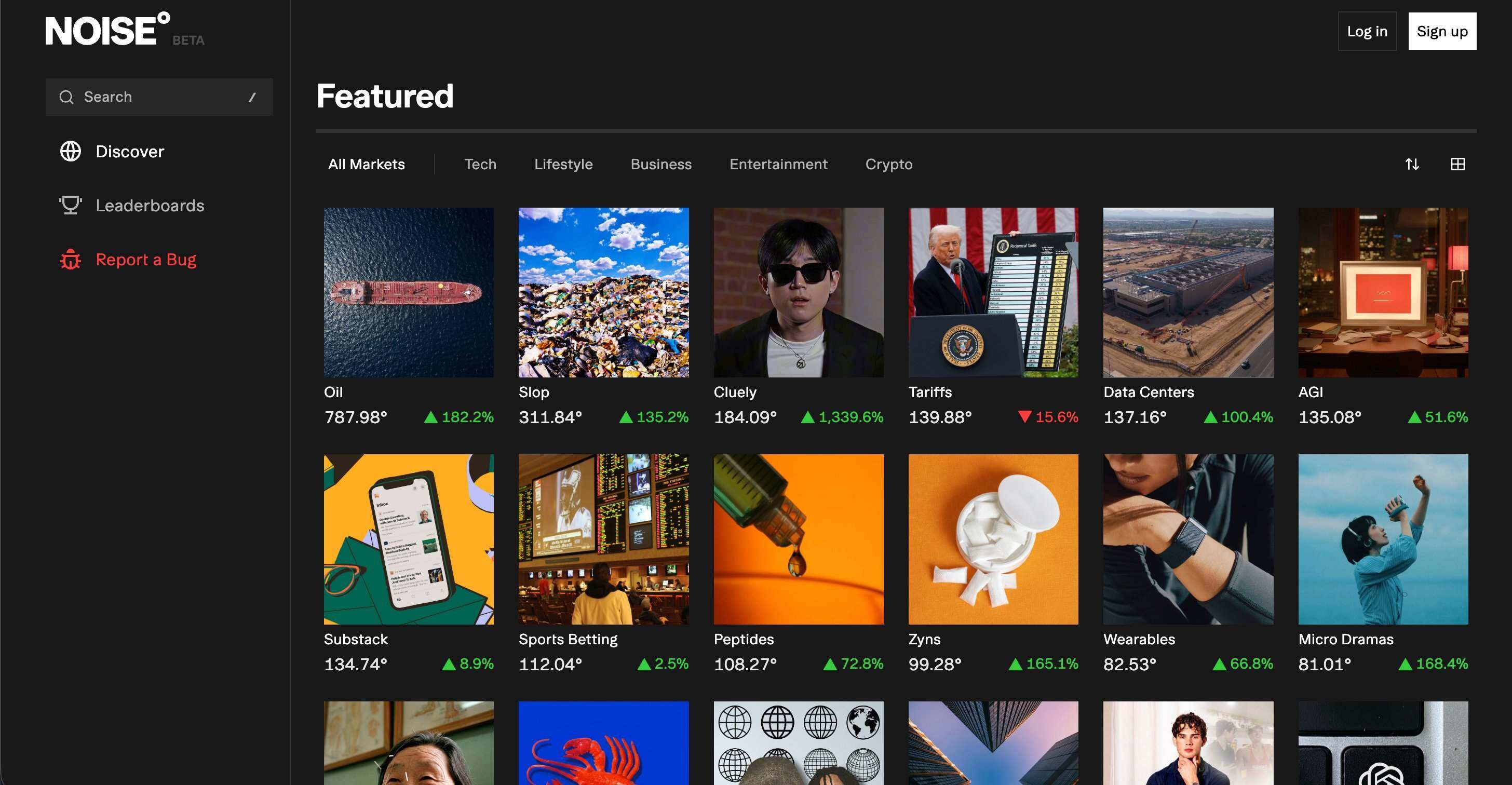The height and width of the screenshot is (785, 1512).
Task: Click the Report a Bug bug icon
Action: (71, 259)
